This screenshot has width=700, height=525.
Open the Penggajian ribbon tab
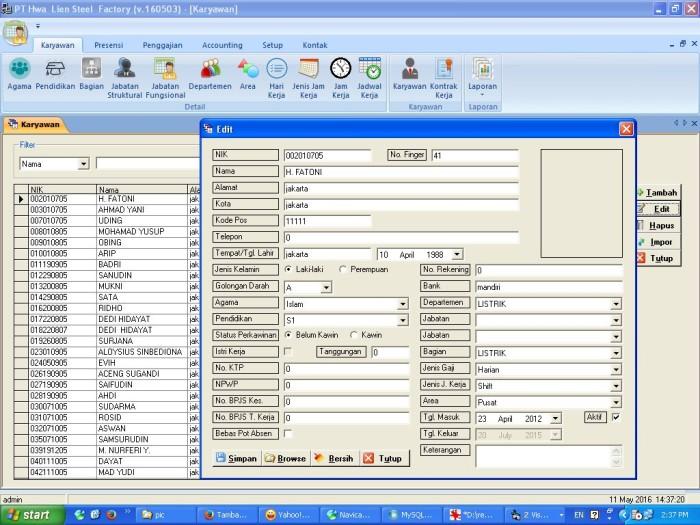click(162, 45)
